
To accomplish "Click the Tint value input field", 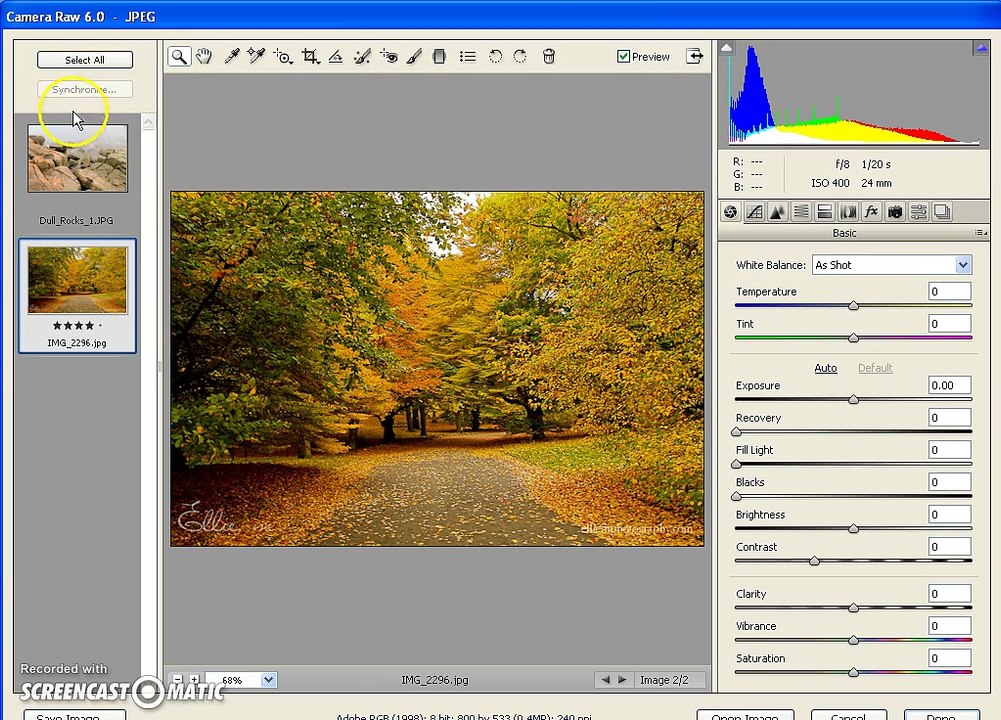I will click(x=949, y=324).
